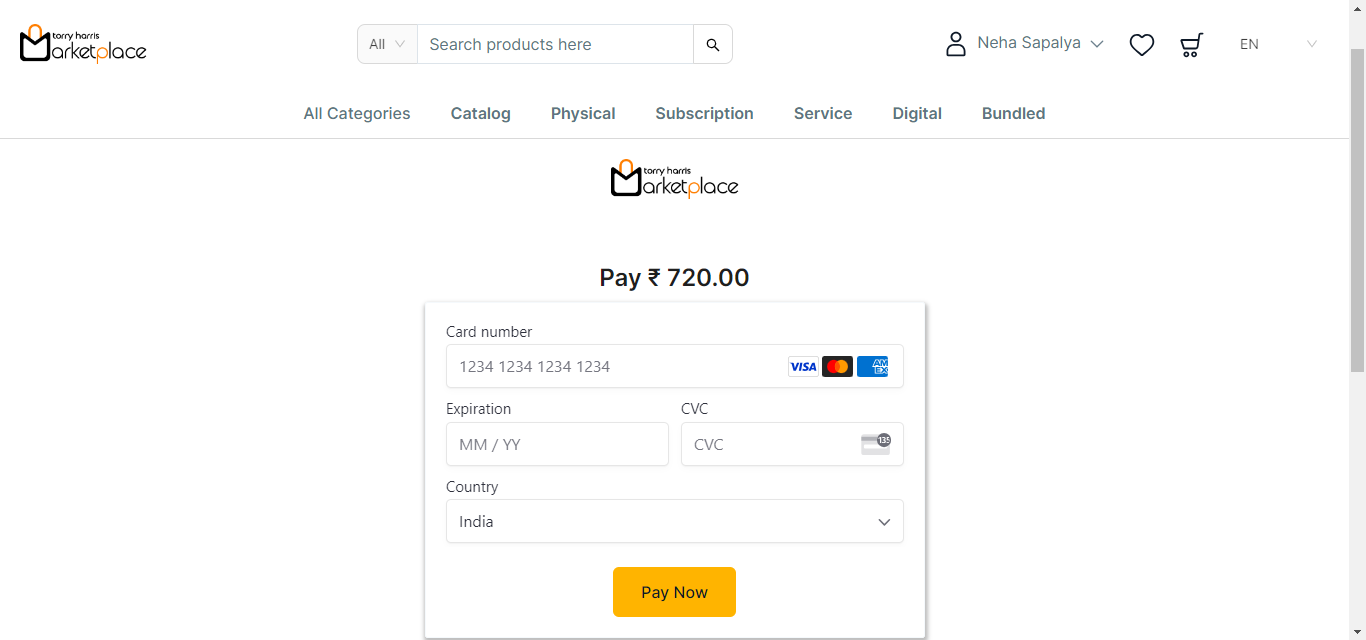
Task: Click the Marketplace logo in header
Action: tap(83, 44)
